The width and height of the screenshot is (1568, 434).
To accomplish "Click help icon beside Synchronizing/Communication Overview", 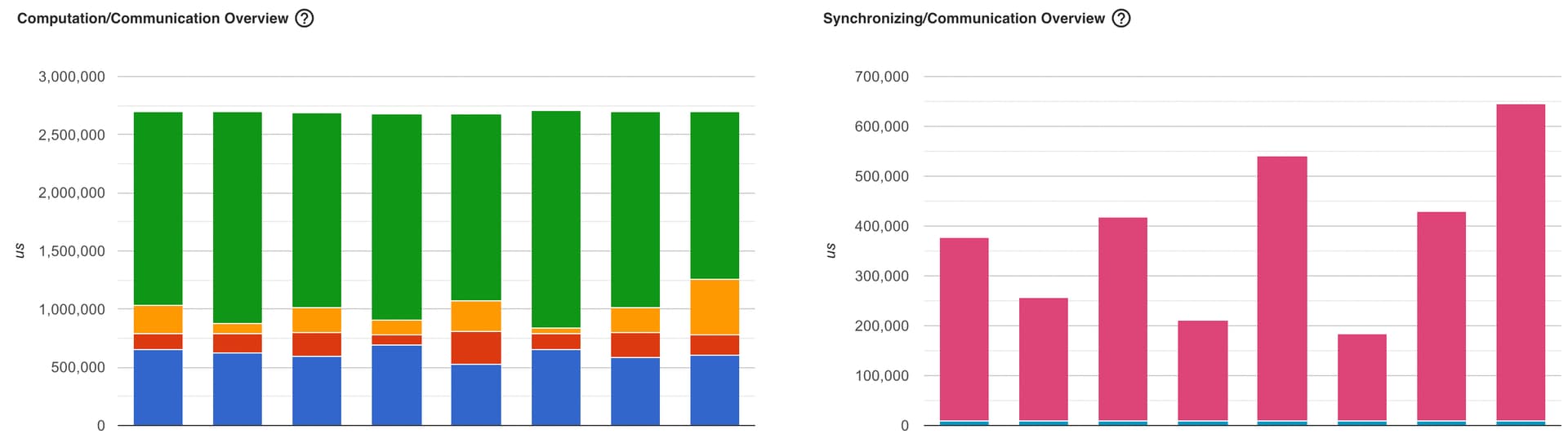I will 1121,18.
